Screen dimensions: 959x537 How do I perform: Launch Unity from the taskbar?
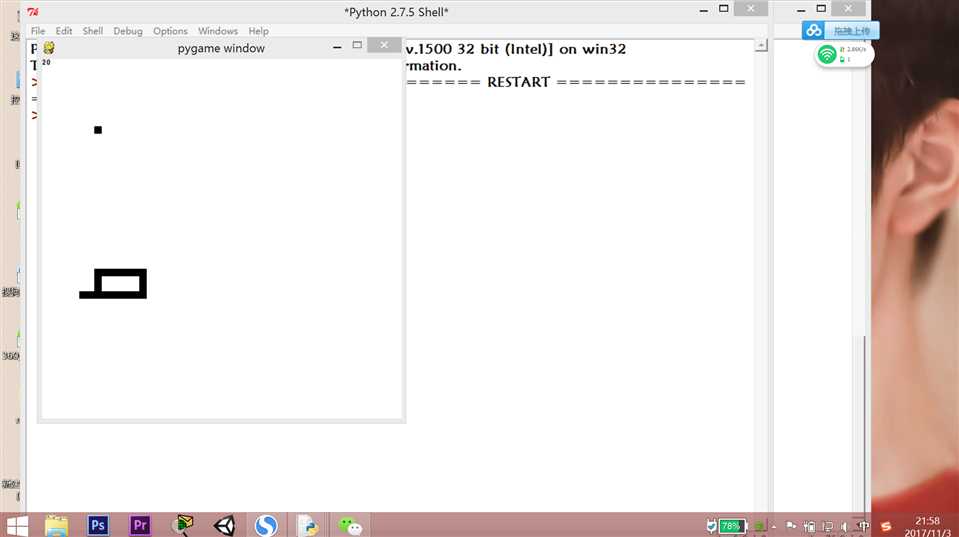coord(224,525)
